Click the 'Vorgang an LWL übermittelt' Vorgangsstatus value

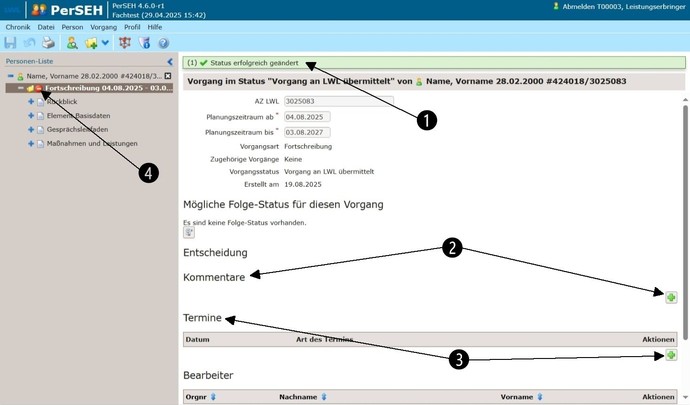click(329, 172)
